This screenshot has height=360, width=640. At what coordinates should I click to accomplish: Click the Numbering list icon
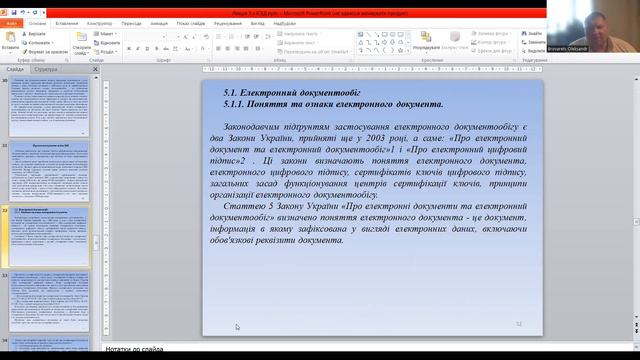click(232, 37)
